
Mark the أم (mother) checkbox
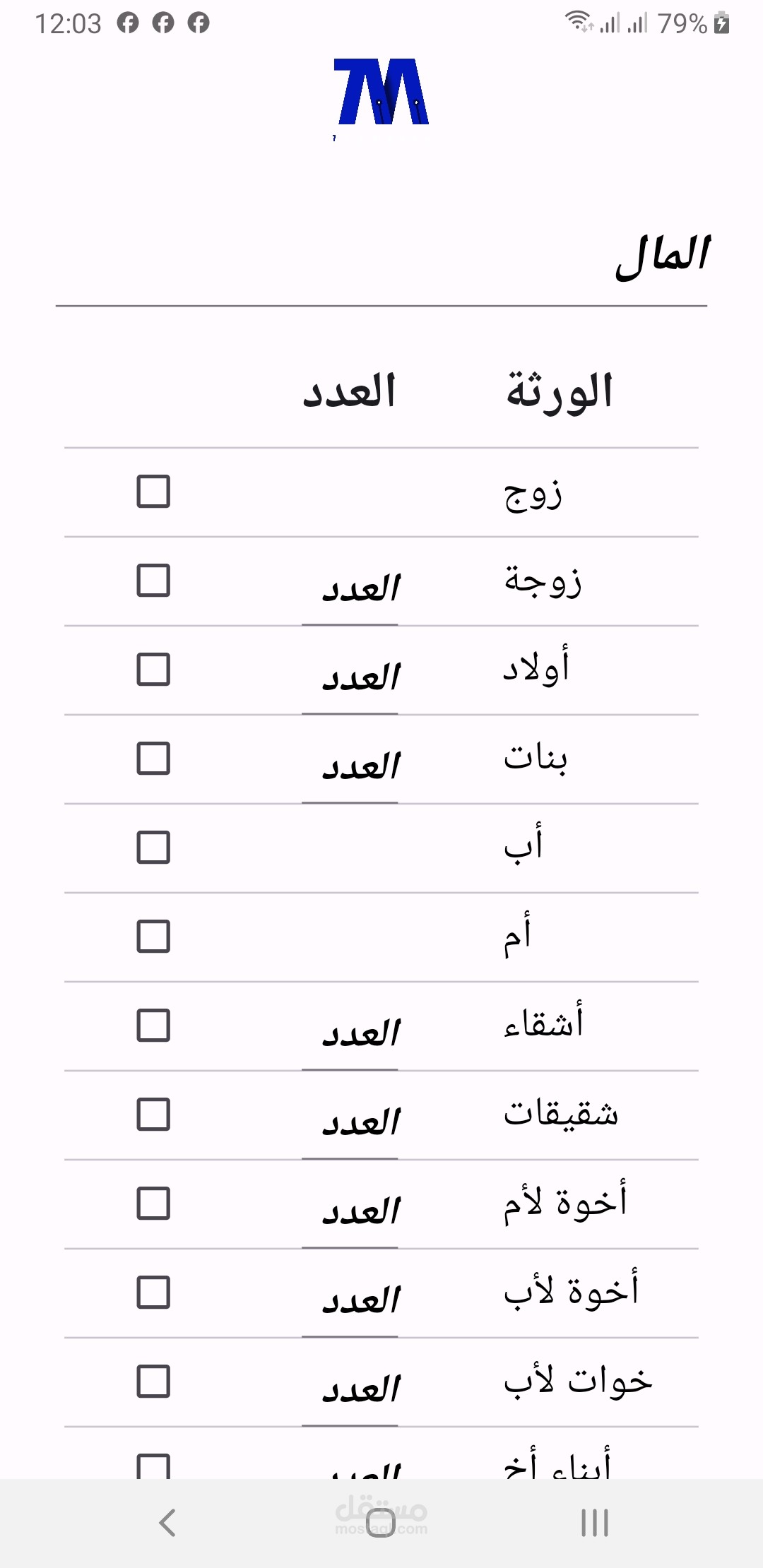(x=153, y=937)
